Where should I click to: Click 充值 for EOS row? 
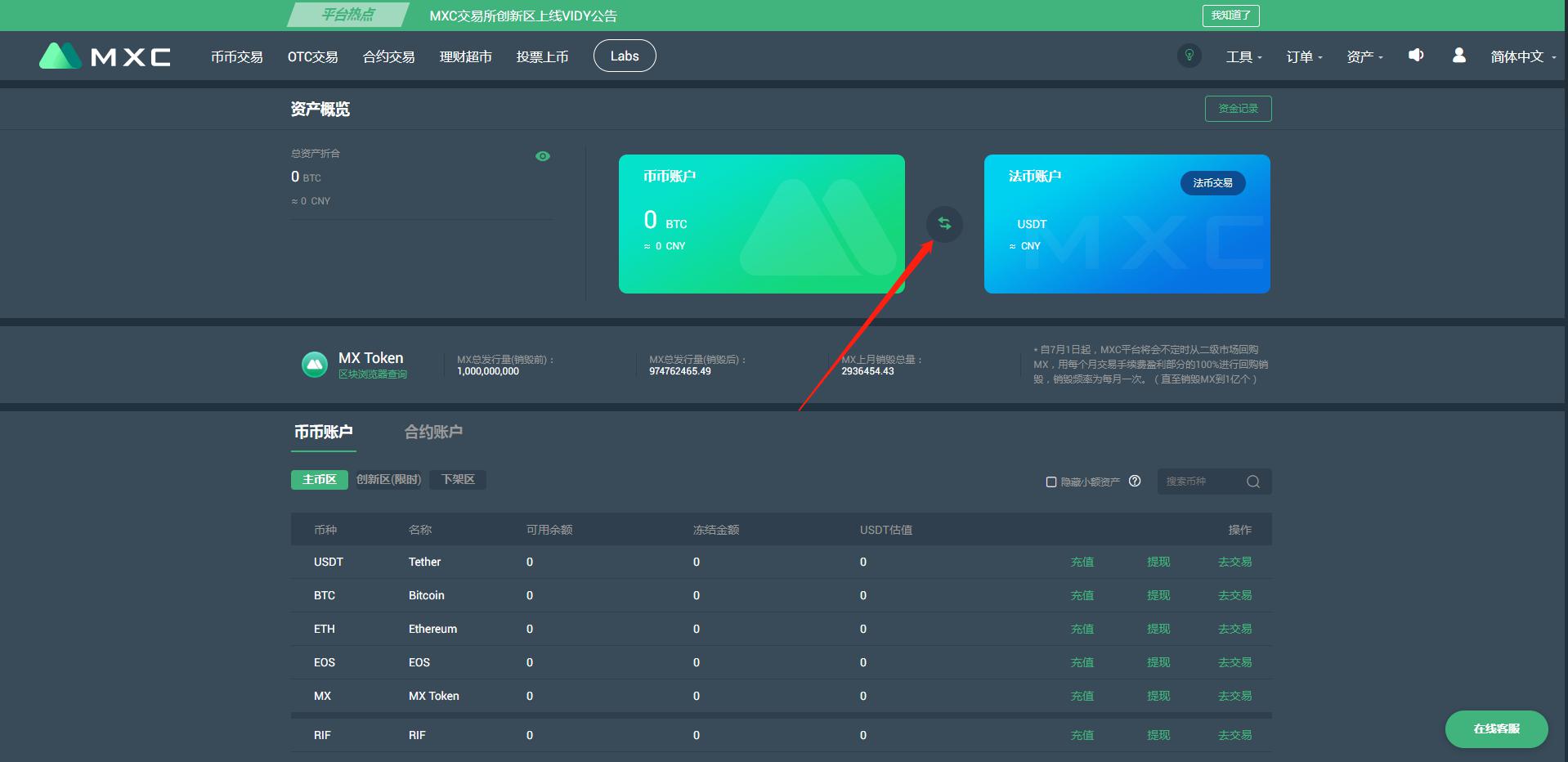point(1082,662)
